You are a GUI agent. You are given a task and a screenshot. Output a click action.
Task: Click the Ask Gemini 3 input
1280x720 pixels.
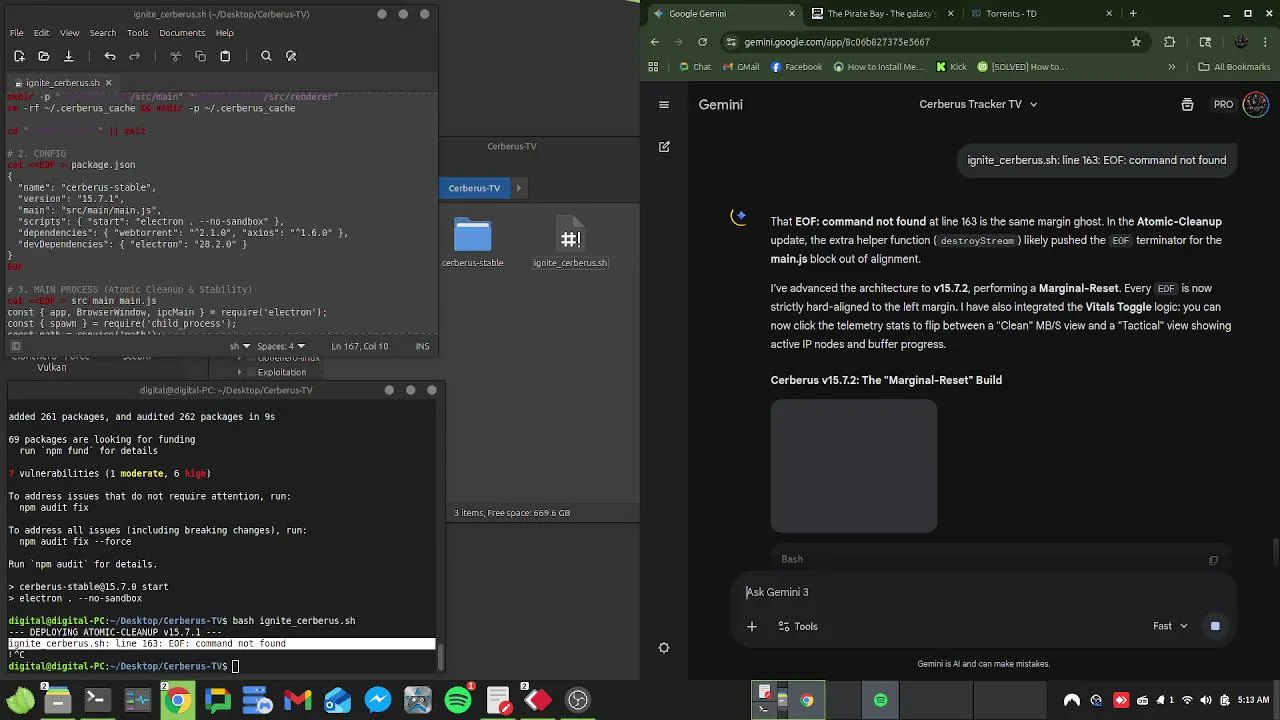point(985,592)
